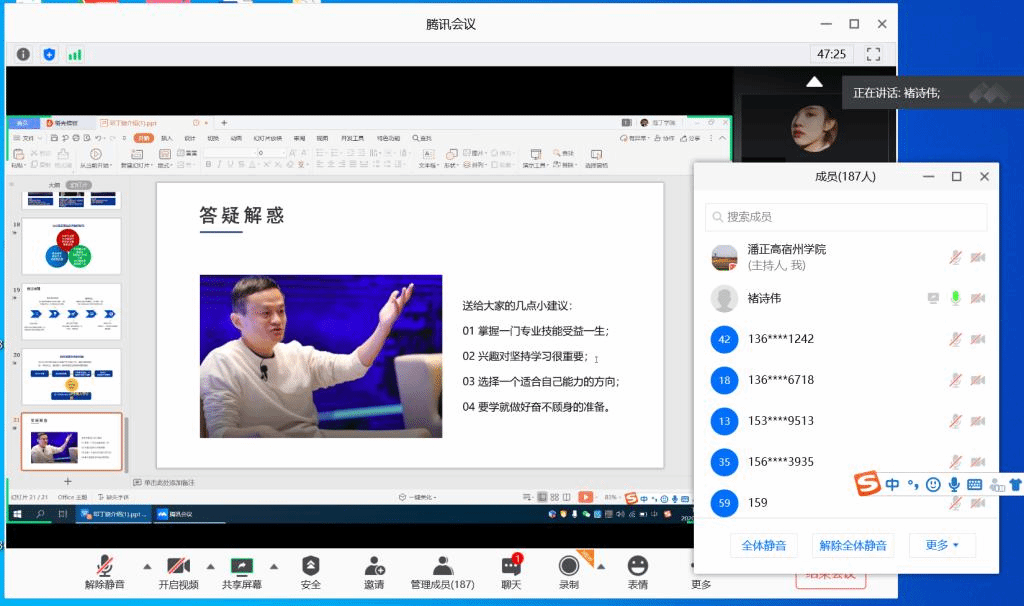1024x606 pixels.
Task: Open meeting info icon in top-left
Action: (x=23, y=54)
